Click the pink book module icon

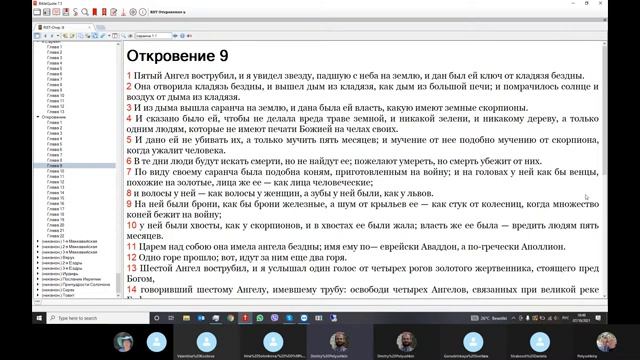click(56, 12)
